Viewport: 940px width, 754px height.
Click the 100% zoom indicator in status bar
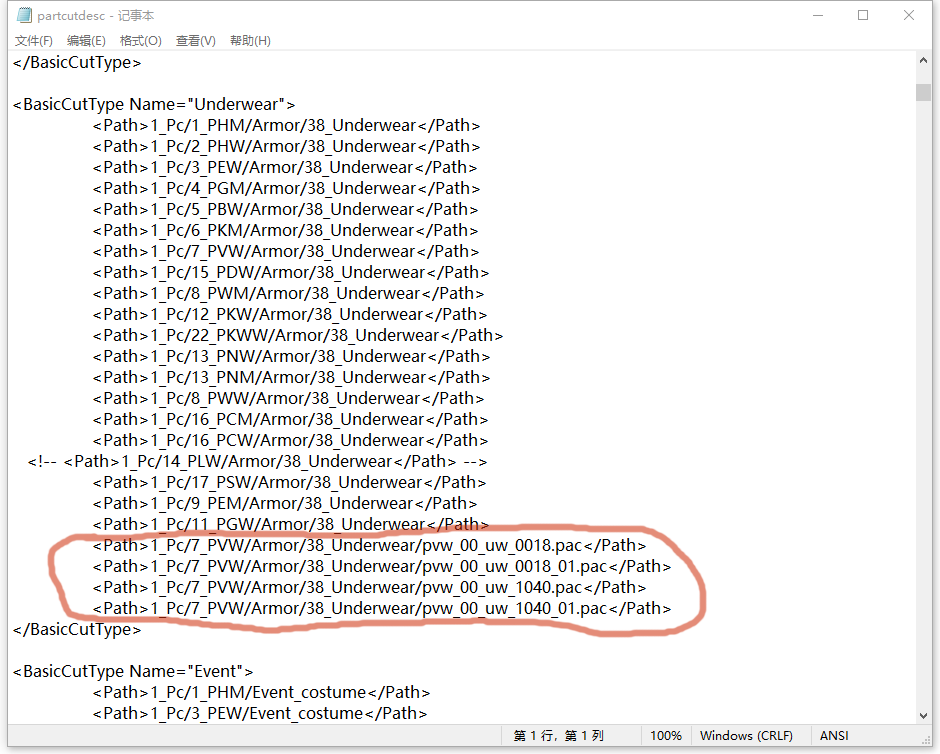point(666,736)
